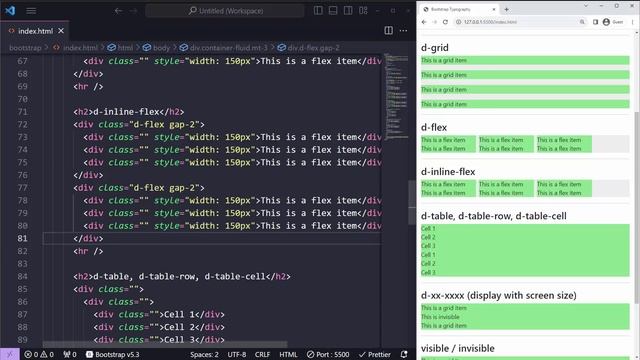Click the d-inline-flex h2 code line

(129, 112)
